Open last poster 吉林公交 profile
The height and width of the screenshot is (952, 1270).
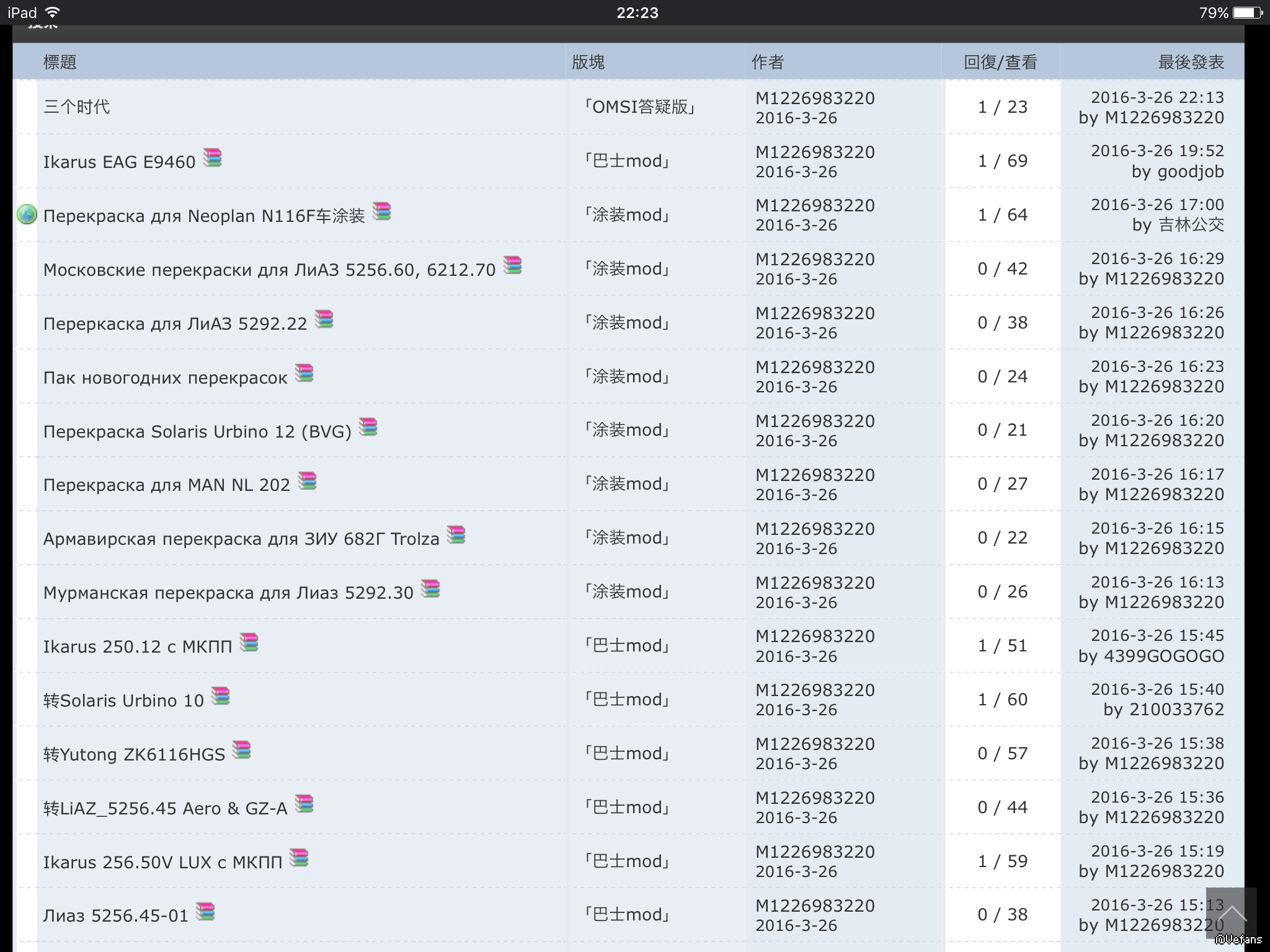[x=1191, y=225]
